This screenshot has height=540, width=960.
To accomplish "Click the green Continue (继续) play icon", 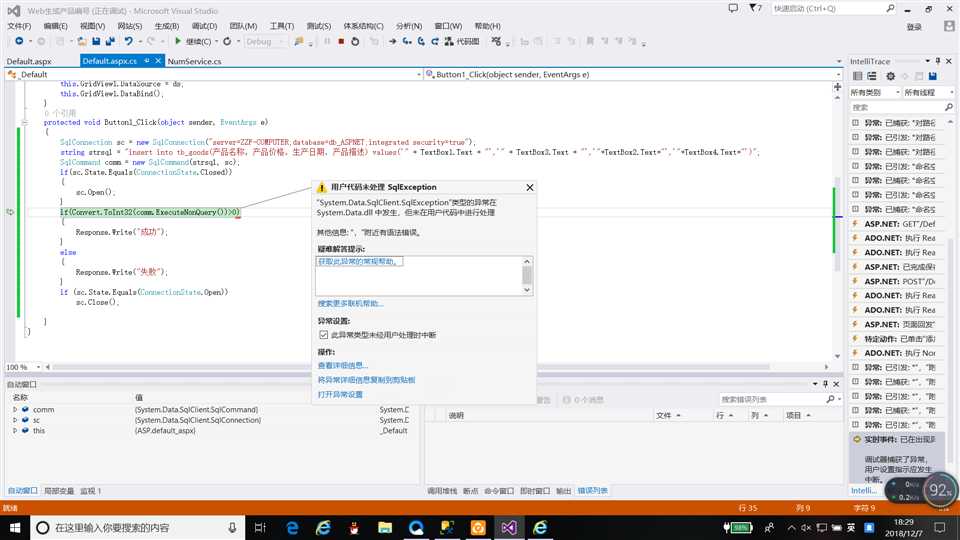I will (x=178, y=41).
